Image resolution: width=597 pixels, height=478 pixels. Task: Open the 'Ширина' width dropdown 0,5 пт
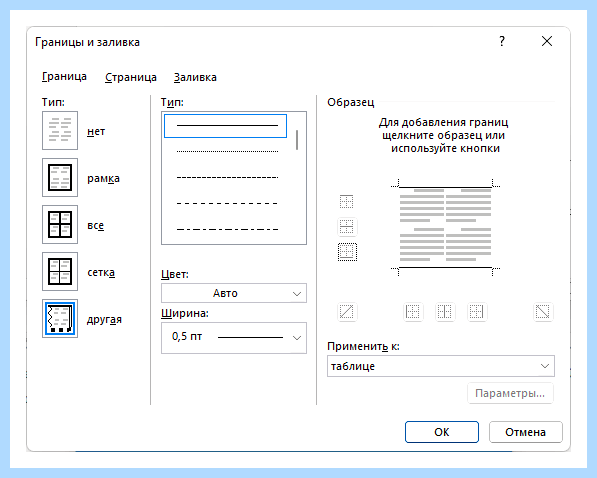(x=234, y=338)
